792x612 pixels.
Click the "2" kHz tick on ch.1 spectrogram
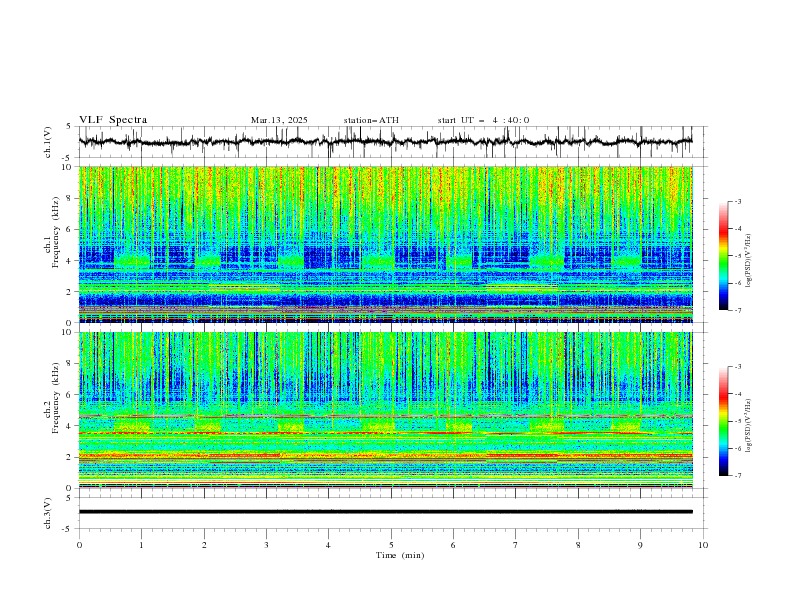[x=70, y=292]
